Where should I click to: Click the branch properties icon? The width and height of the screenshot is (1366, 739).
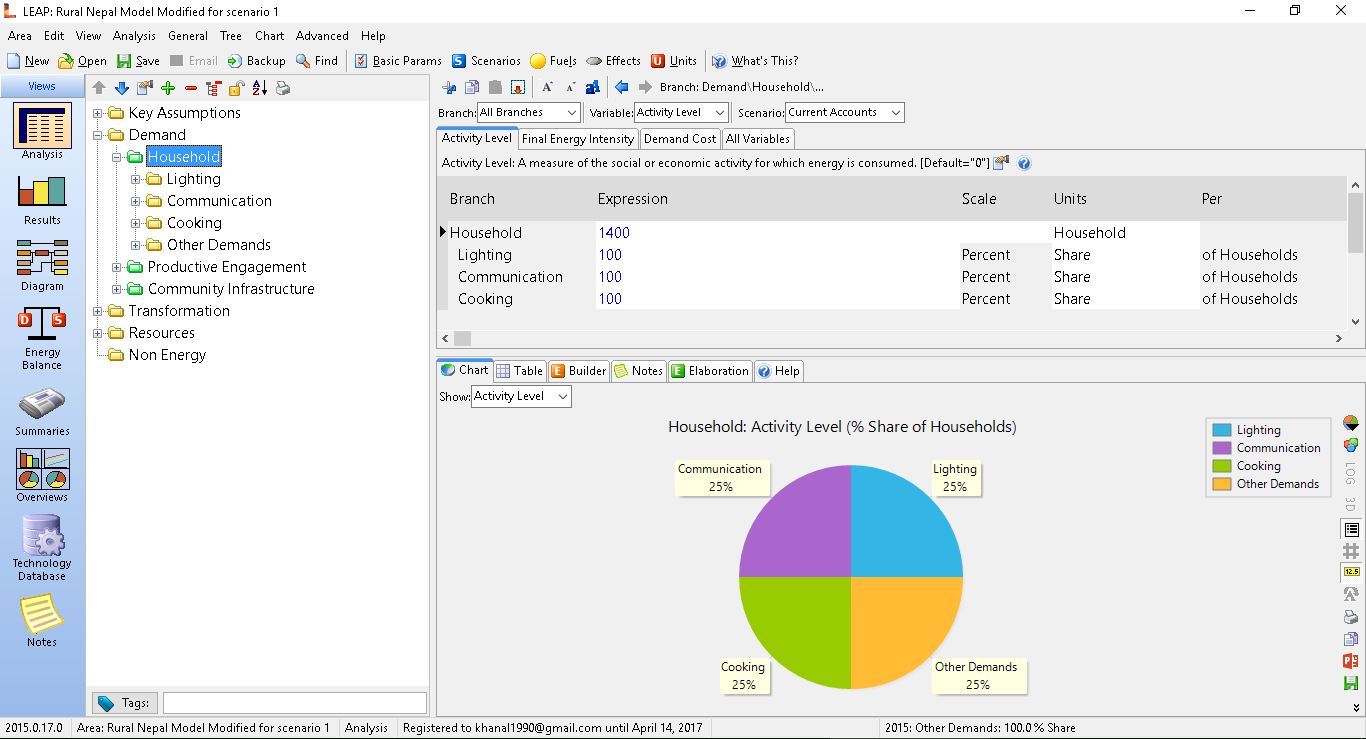coord(145,88)
